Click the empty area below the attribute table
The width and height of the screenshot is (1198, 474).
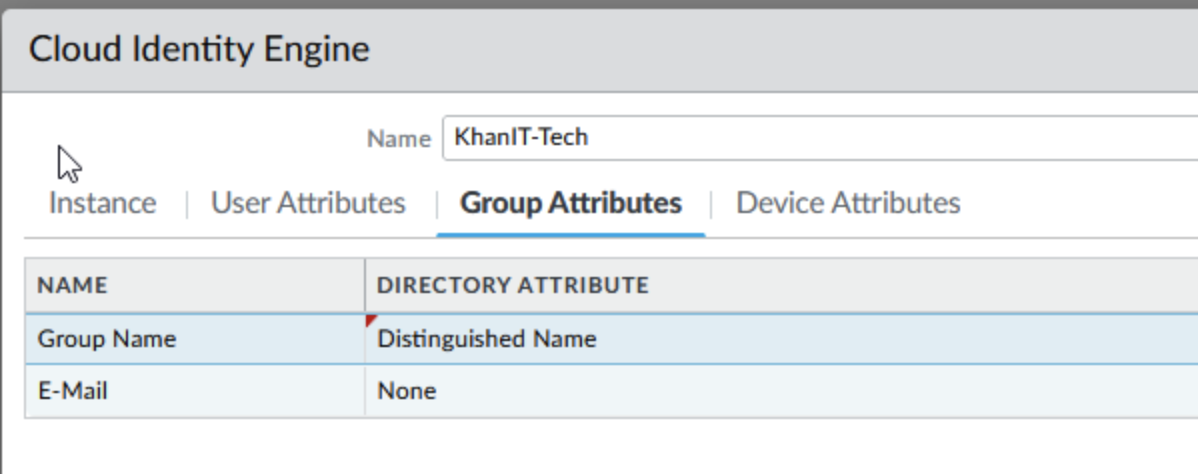600,446
